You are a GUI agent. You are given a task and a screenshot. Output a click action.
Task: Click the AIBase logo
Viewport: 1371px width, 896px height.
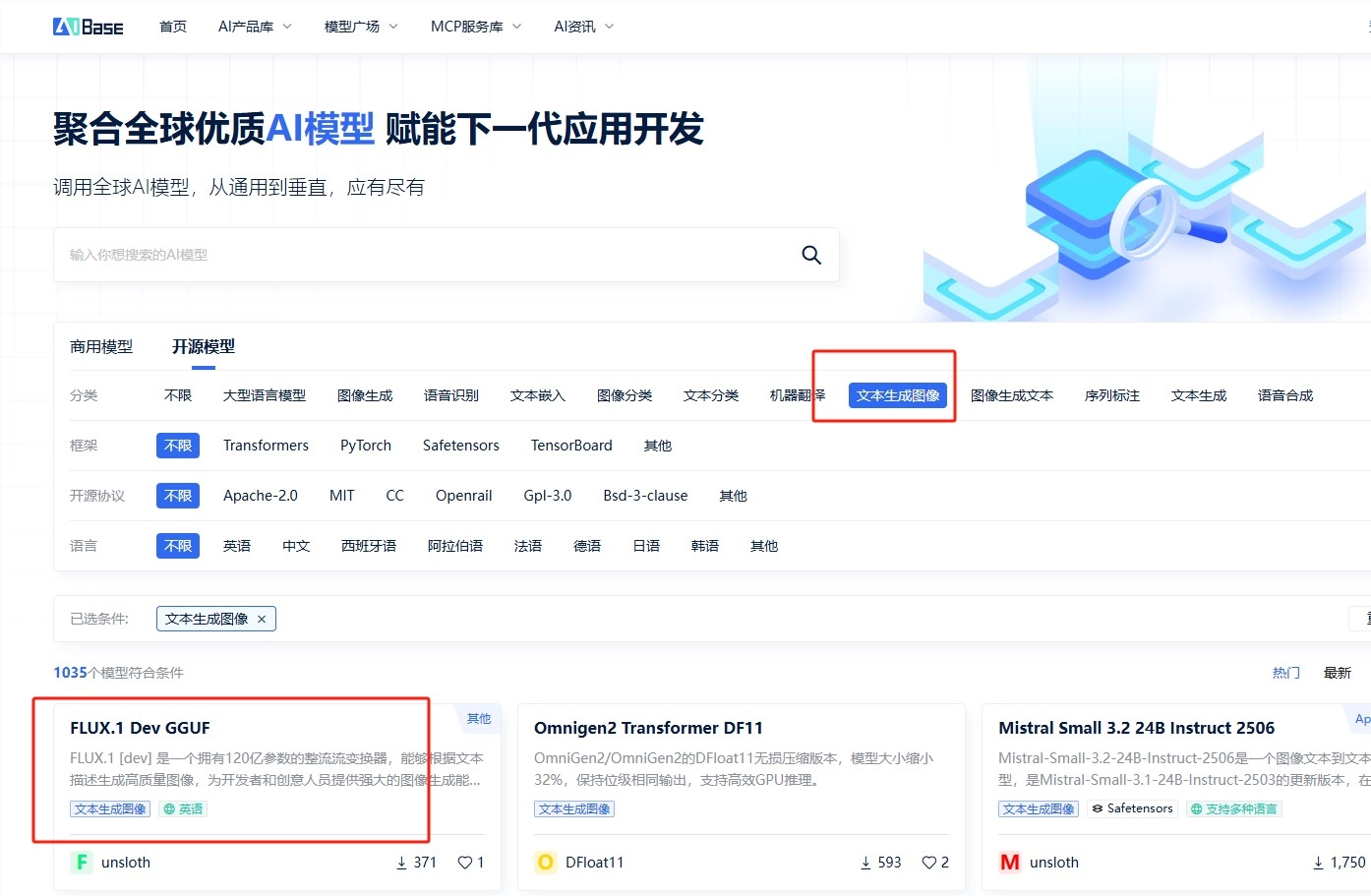pyautogui.click(x=88, y=27)
